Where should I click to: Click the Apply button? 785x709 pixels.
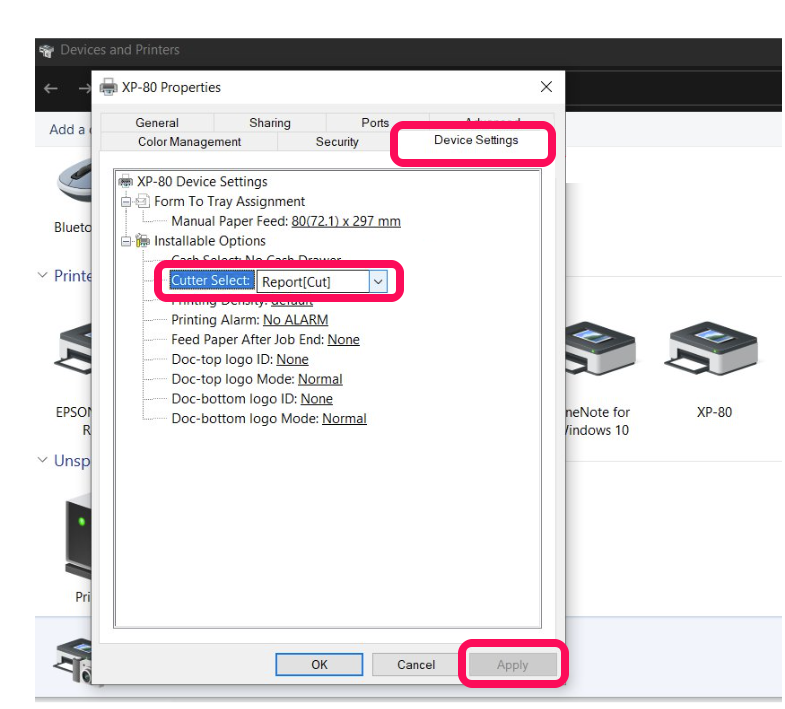click(512, 665)
